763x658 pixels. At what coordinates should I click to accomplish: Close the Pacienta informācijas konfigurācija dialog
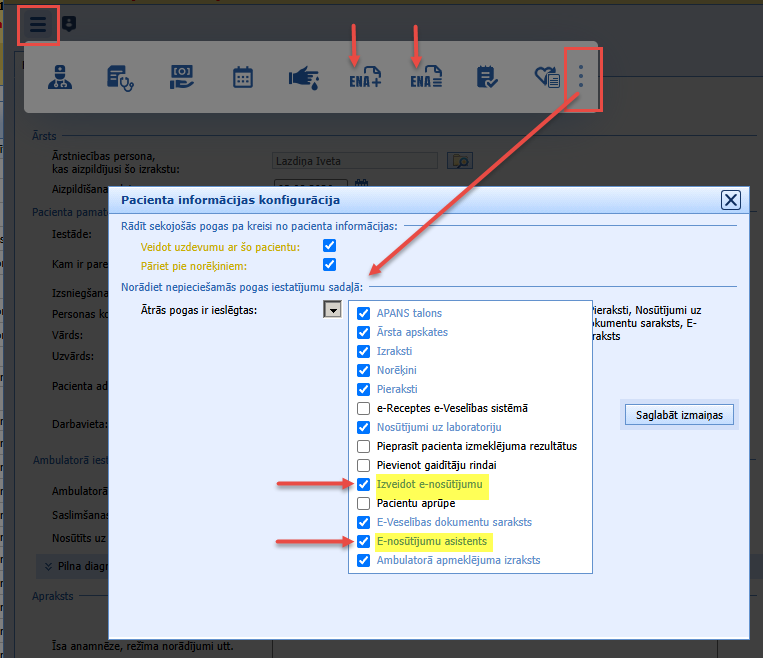tap(730, 200)
